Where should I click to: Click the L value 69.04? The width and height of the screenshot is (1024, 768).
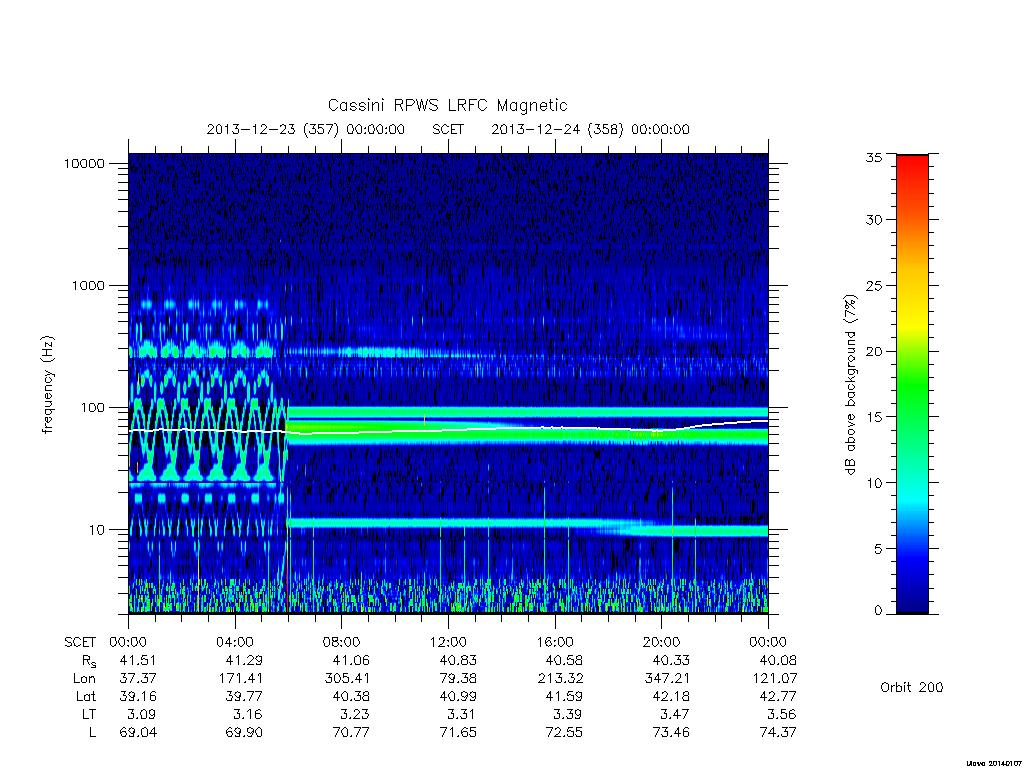pos(138,733)
